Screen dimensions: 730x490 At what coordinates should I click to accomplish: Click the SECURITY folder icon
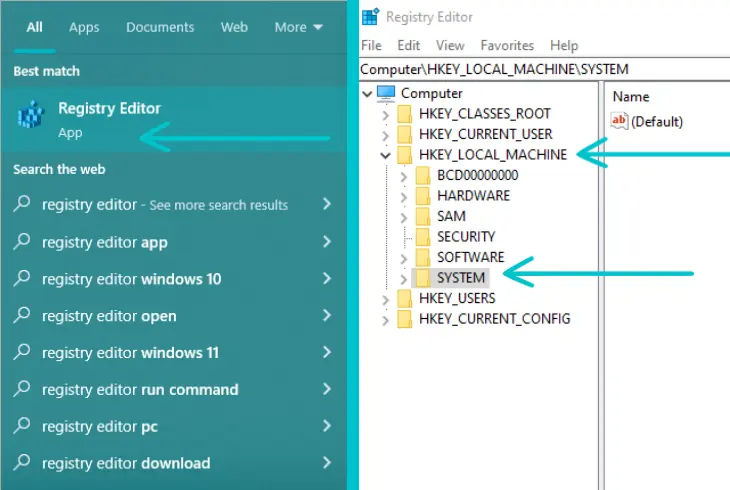click(x=423, y=237)
